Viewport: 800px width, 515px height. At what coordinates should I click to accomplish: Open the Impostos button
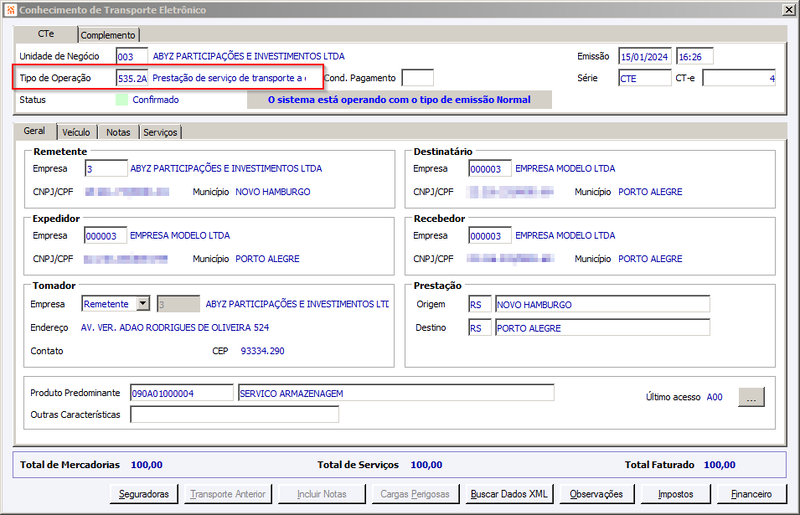(x=676, y=494)
